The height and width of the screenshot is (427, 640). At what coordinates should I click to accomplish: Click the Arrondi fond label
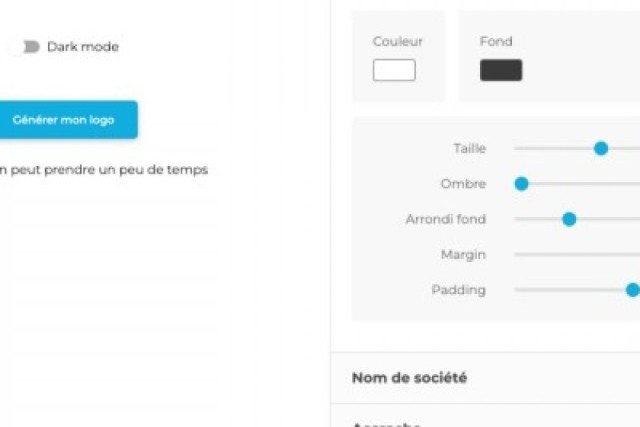(x=445, y=219)
